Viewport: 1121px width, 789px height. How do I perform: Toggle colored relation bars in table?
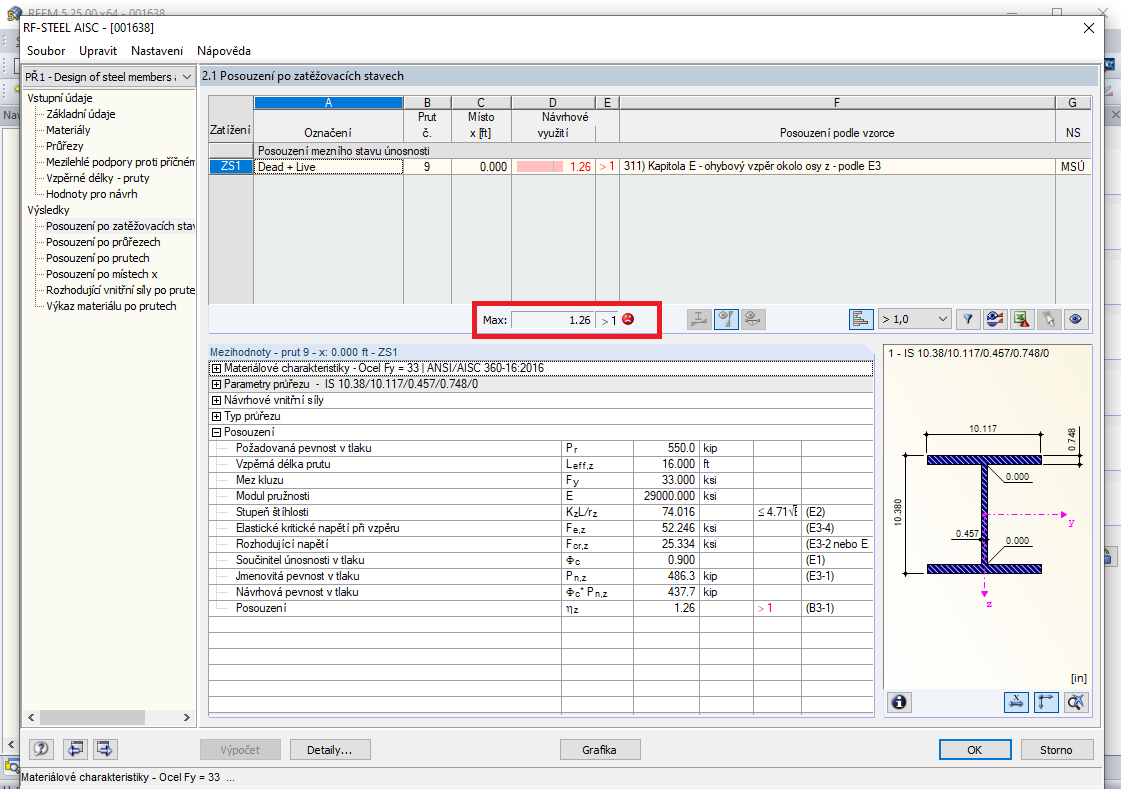(x=861, y=319)
